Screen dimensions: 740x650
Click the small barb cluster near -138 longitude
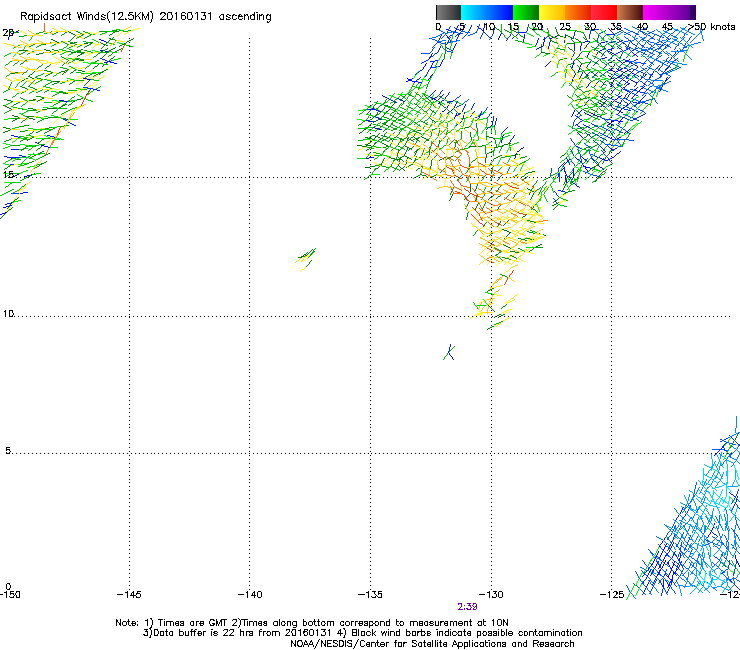pyautogui.click(x=306, y=259)
